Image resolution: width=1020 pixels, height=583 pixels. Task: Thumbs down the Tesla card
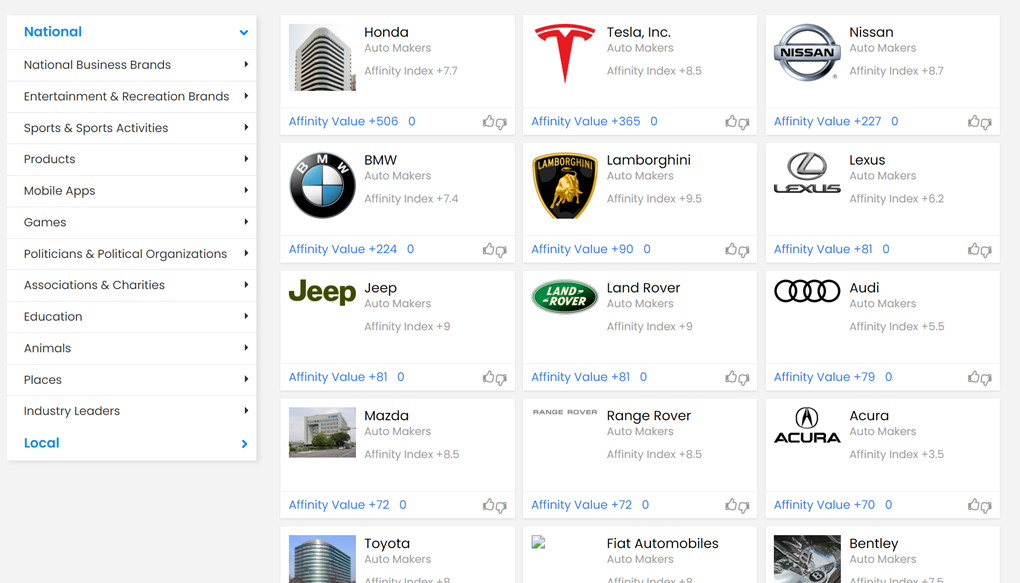pos(744,123)
